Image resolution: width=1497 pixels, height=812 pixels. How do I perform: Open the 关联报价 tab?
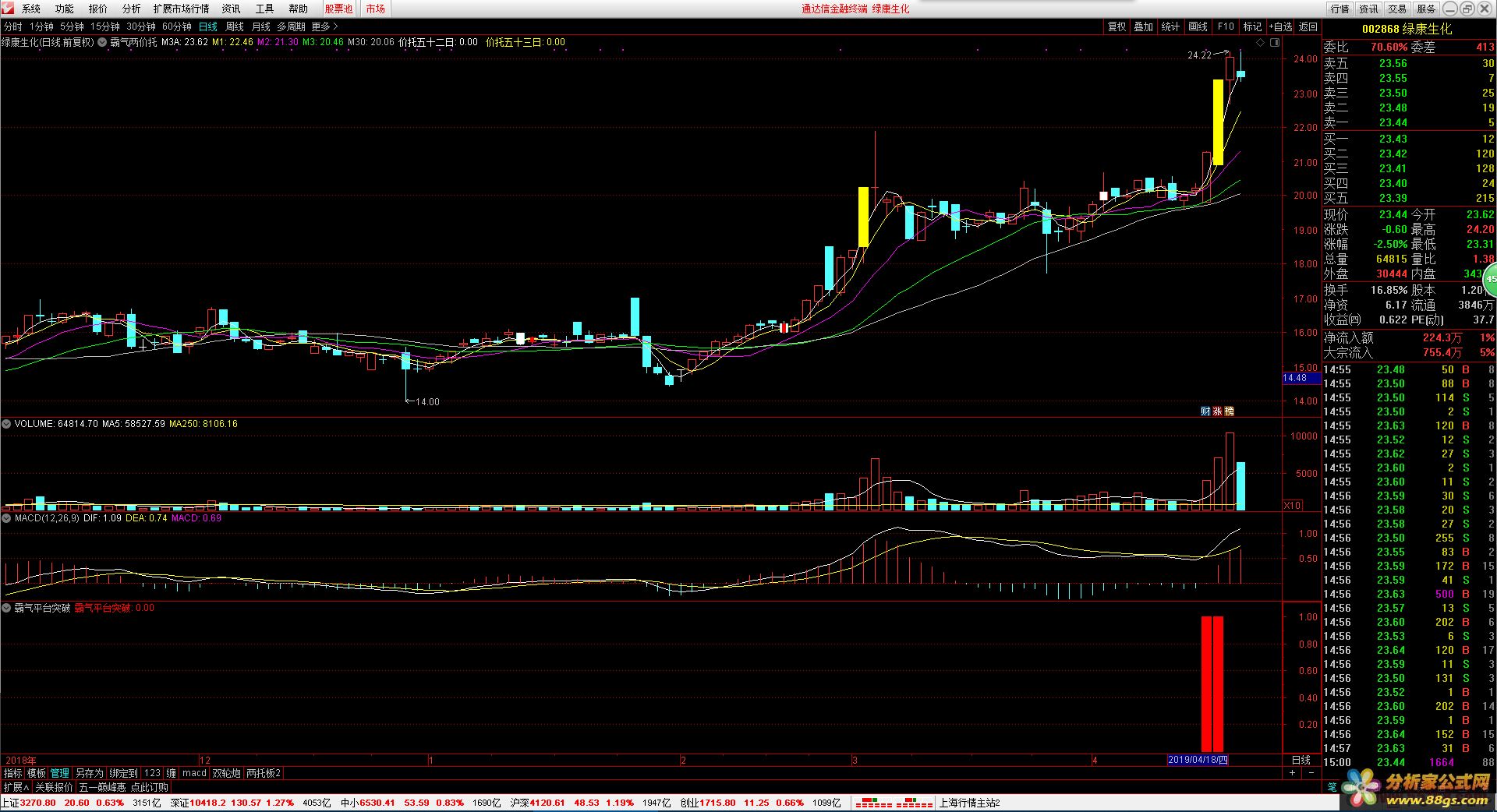pos(55,787)
